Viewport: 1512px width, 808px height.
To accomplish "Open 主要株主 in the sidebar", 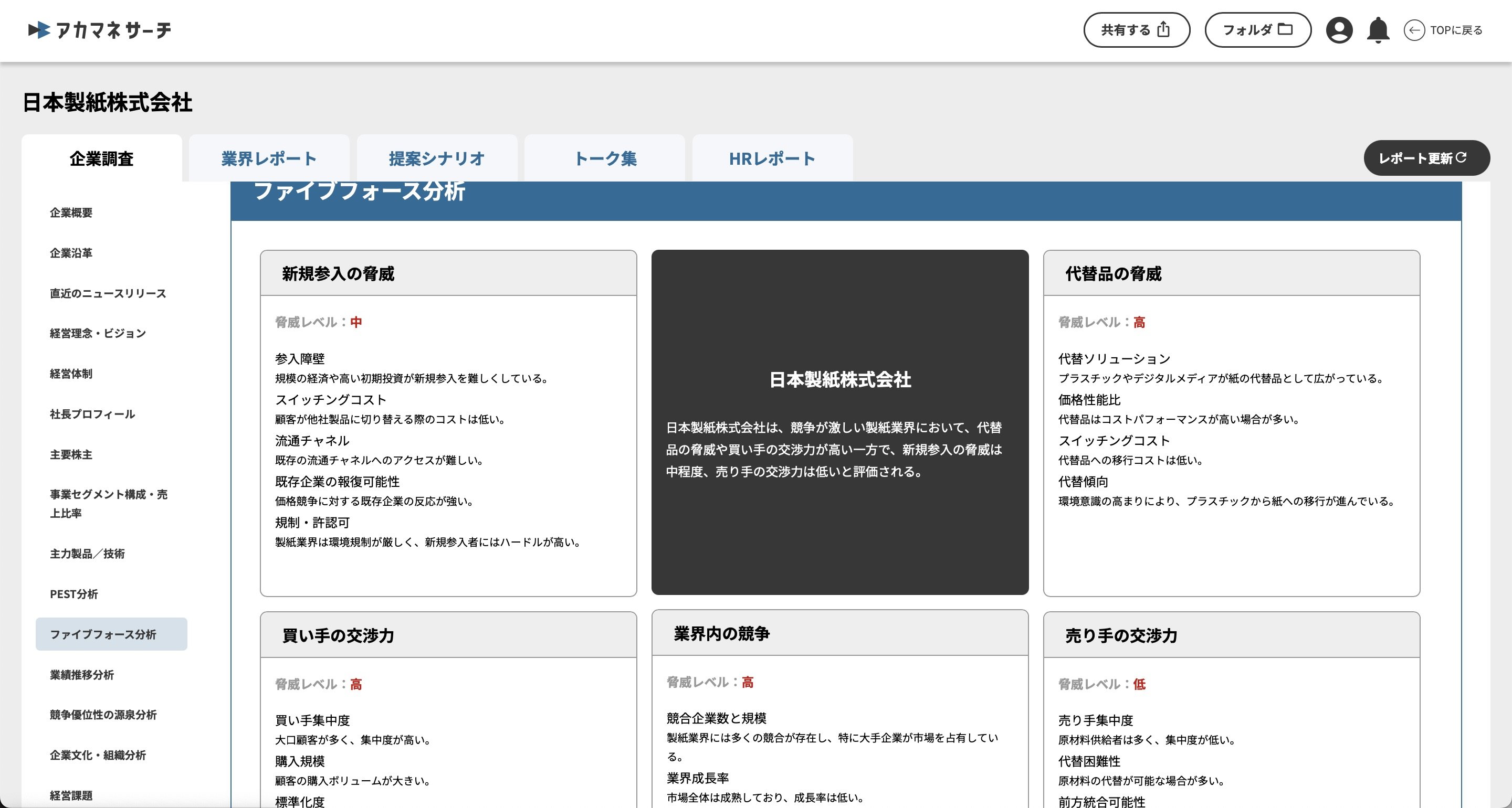I will [71, 455].
